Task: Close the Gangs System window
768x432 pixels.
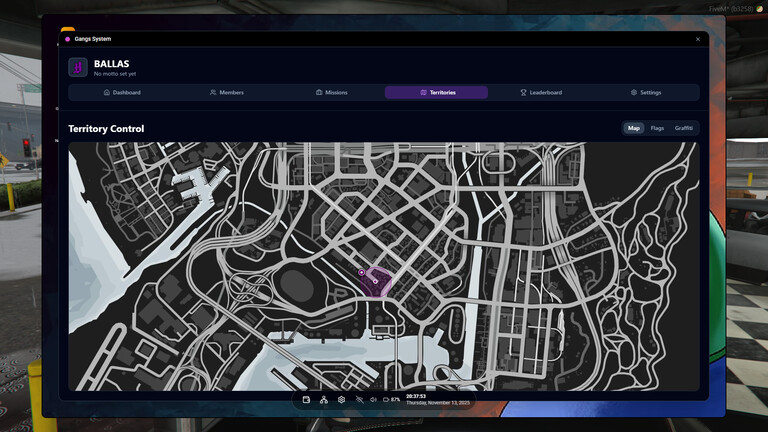Action: (x=698, y=39)
